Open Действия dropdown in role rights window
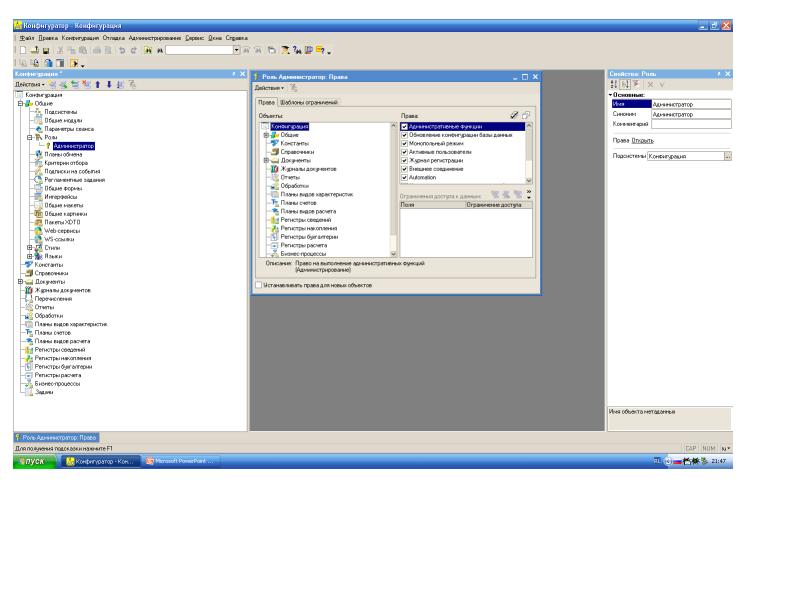Image resolution: width=800 pixels, height=600 pixels. coord(269,88)
